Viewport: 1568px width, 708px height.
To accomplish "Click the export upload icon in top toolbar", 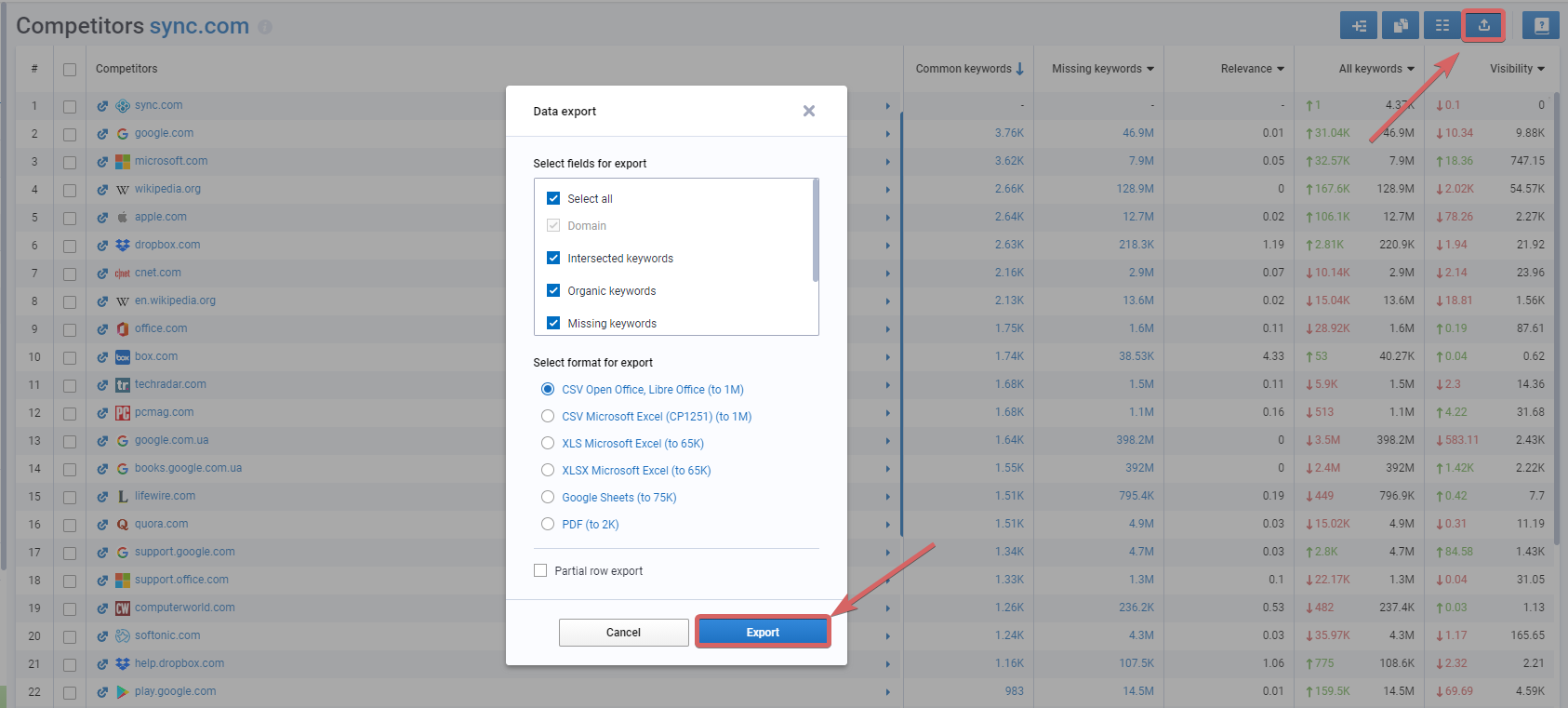I will (1483, 25).
